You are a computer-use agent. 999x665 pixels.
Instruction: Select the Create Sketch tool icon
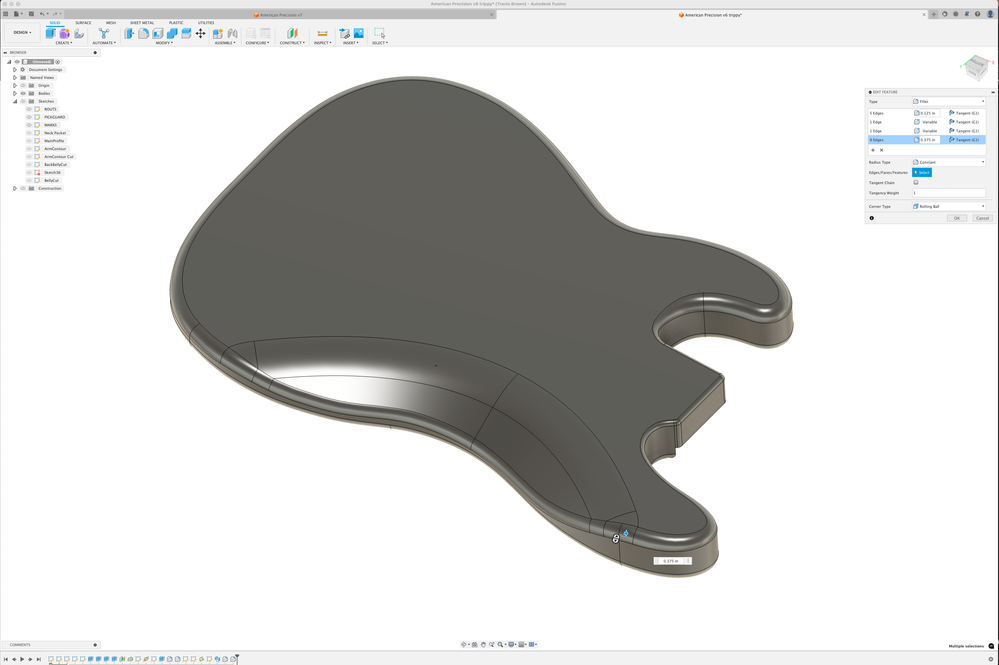pyautogui.click(x=78, y=33)
